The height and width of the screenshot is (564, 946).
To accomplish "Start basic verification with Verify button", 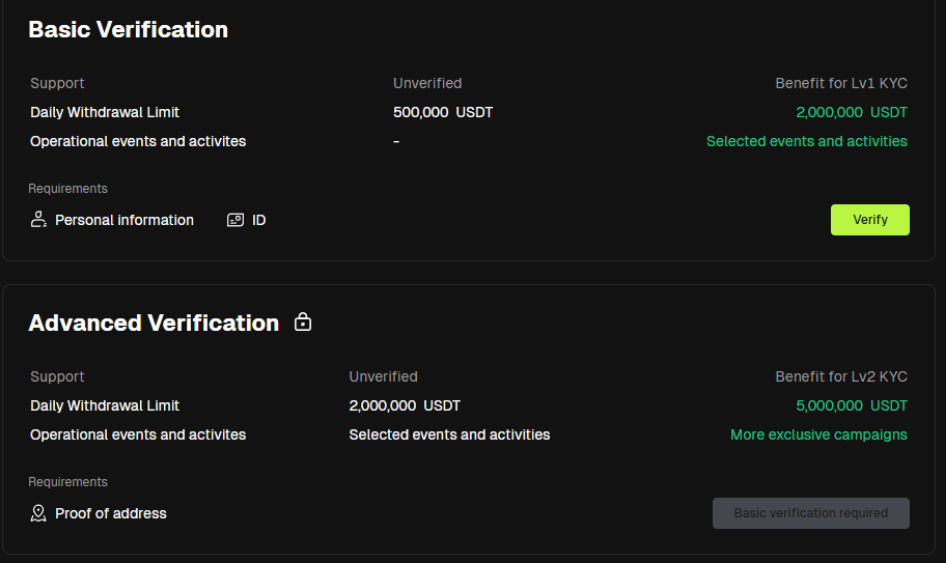I will click(870, 220).
